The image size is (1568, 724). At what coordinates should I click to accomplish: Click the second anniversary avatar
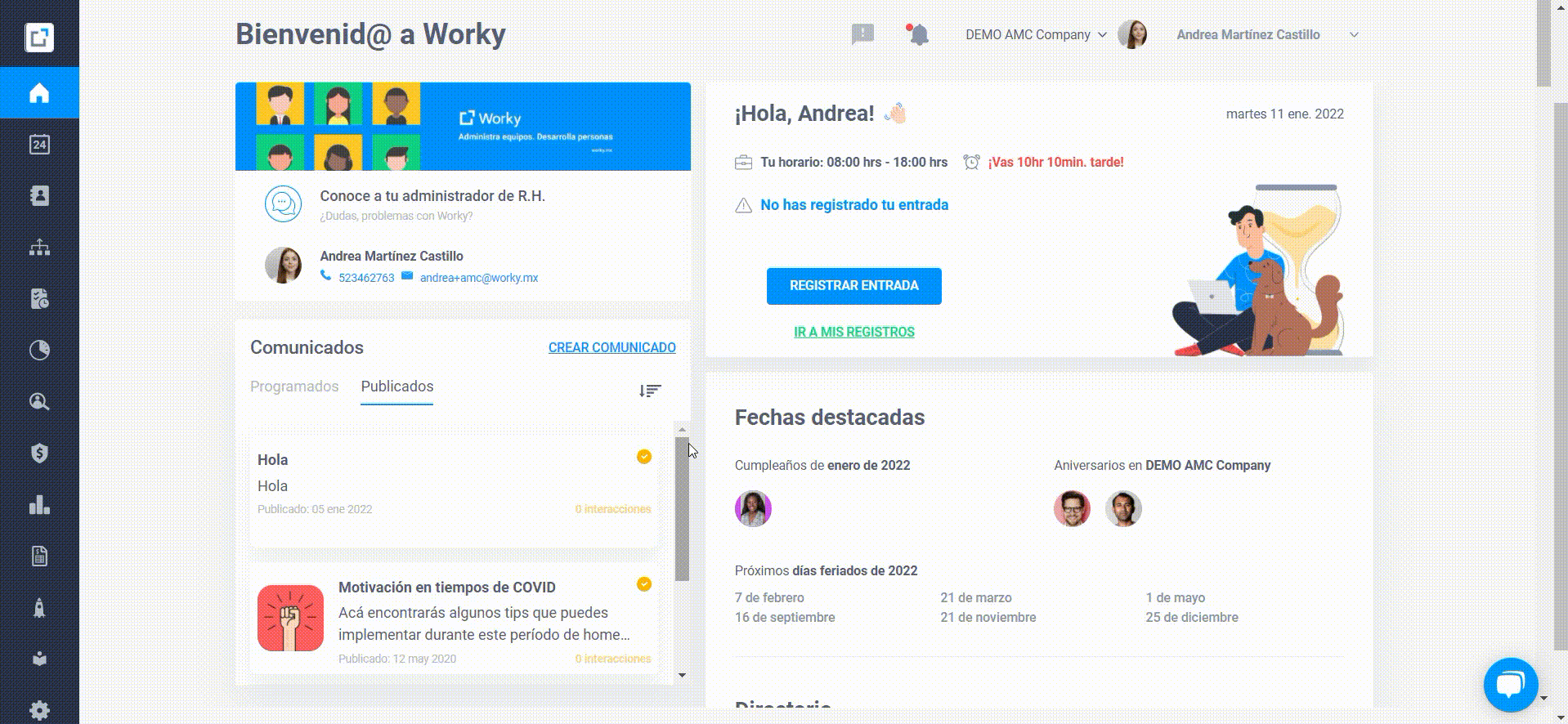tap(1123, 508)
